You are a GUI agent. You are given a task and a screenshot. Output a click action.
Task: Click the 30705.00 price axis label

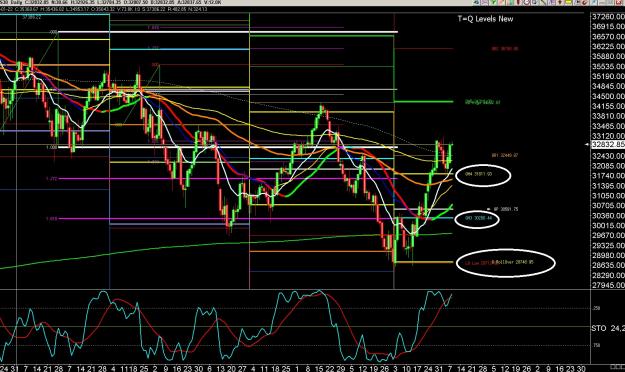click(x=608, y=206)
